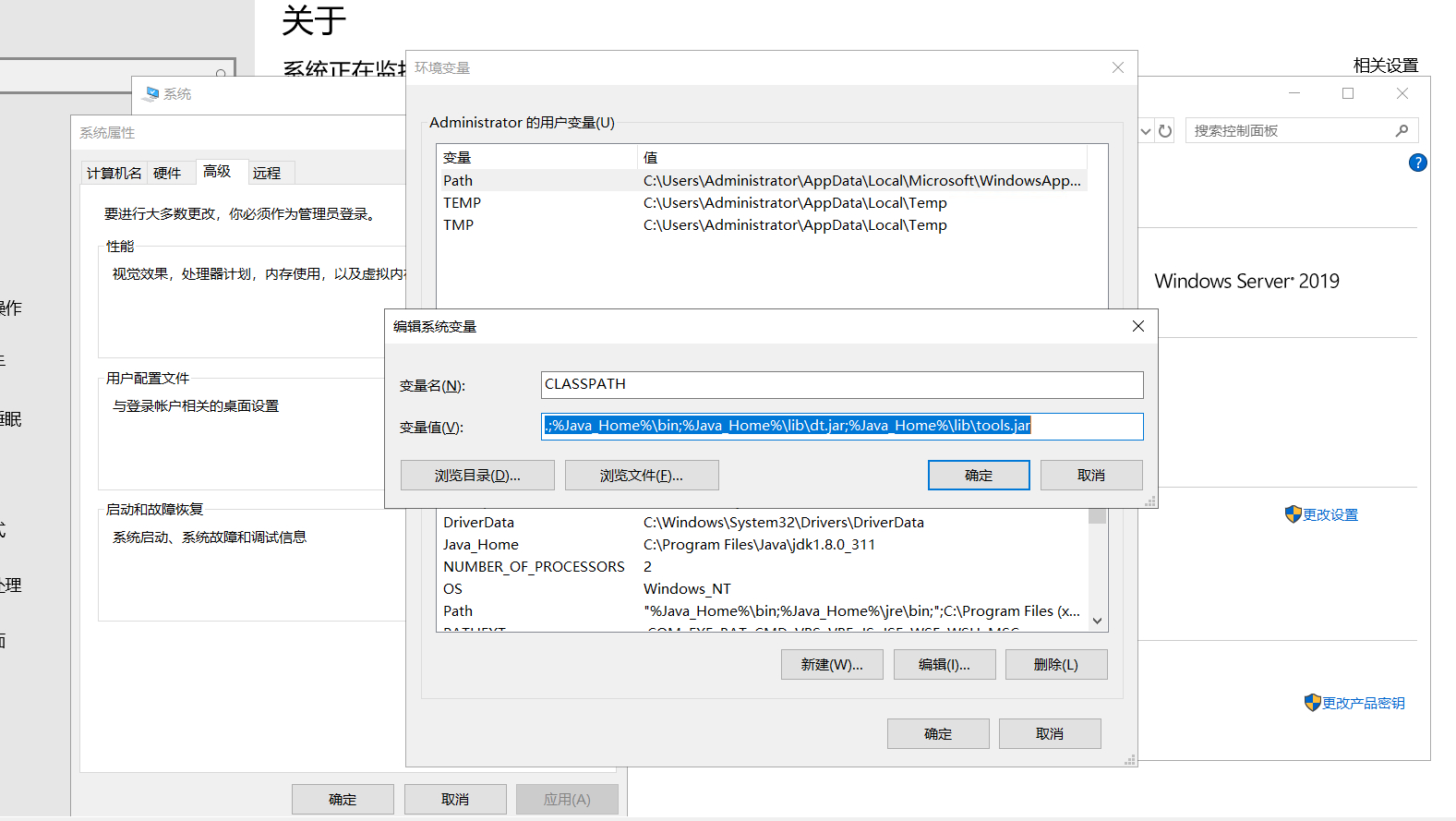Click the search magnifier in control panel search box
1456x821 pixels.
pos(1402,131)
